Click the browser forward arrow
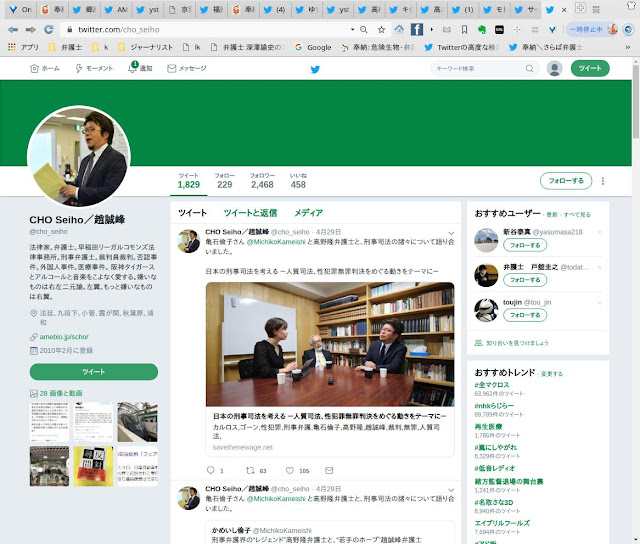The image size is (640, 544). tap(31, 29)
